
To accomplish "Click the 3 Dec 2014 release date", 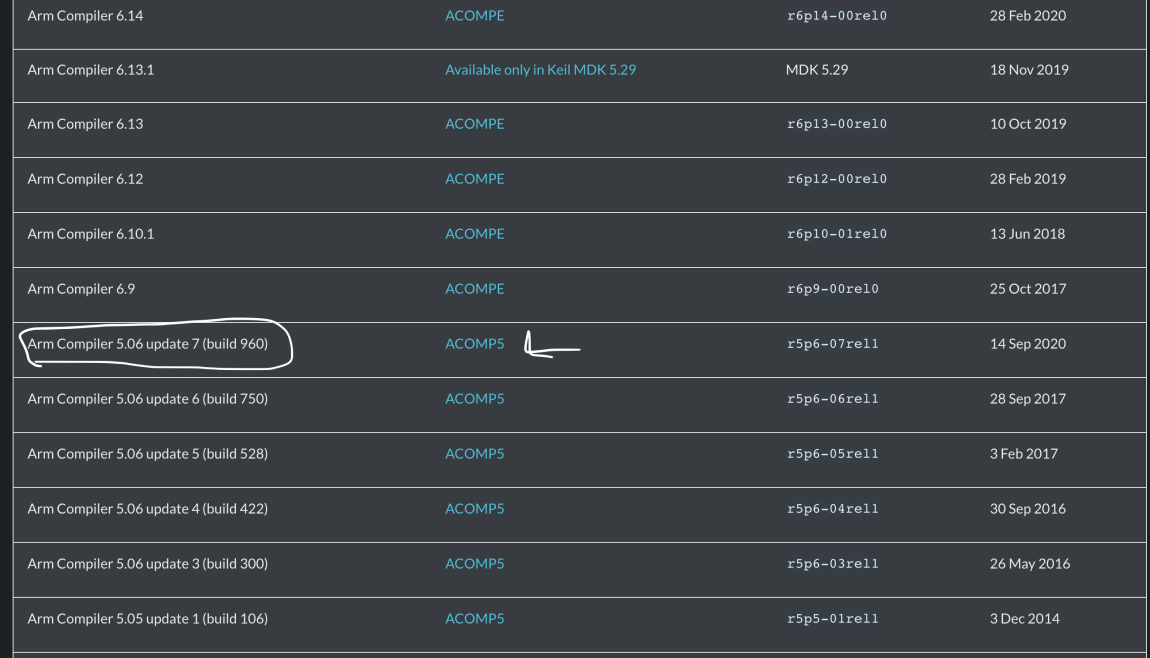I will point(1024,618).
